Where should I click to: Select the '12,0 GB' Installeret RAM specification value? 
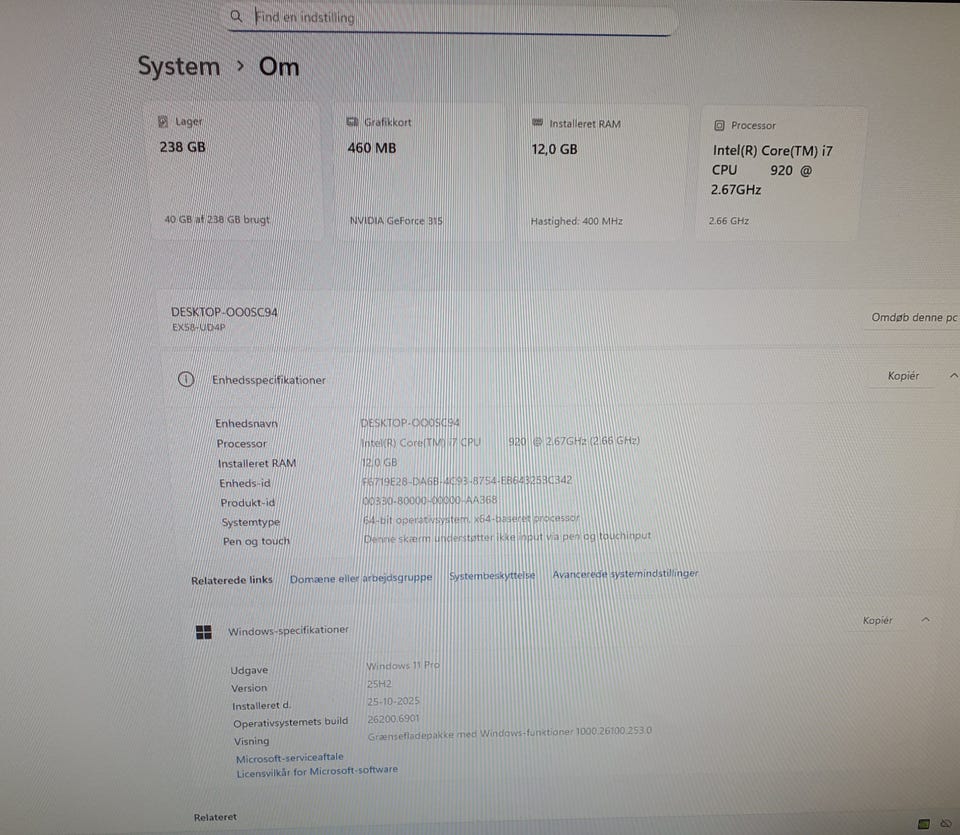click(x=379, y=462)
